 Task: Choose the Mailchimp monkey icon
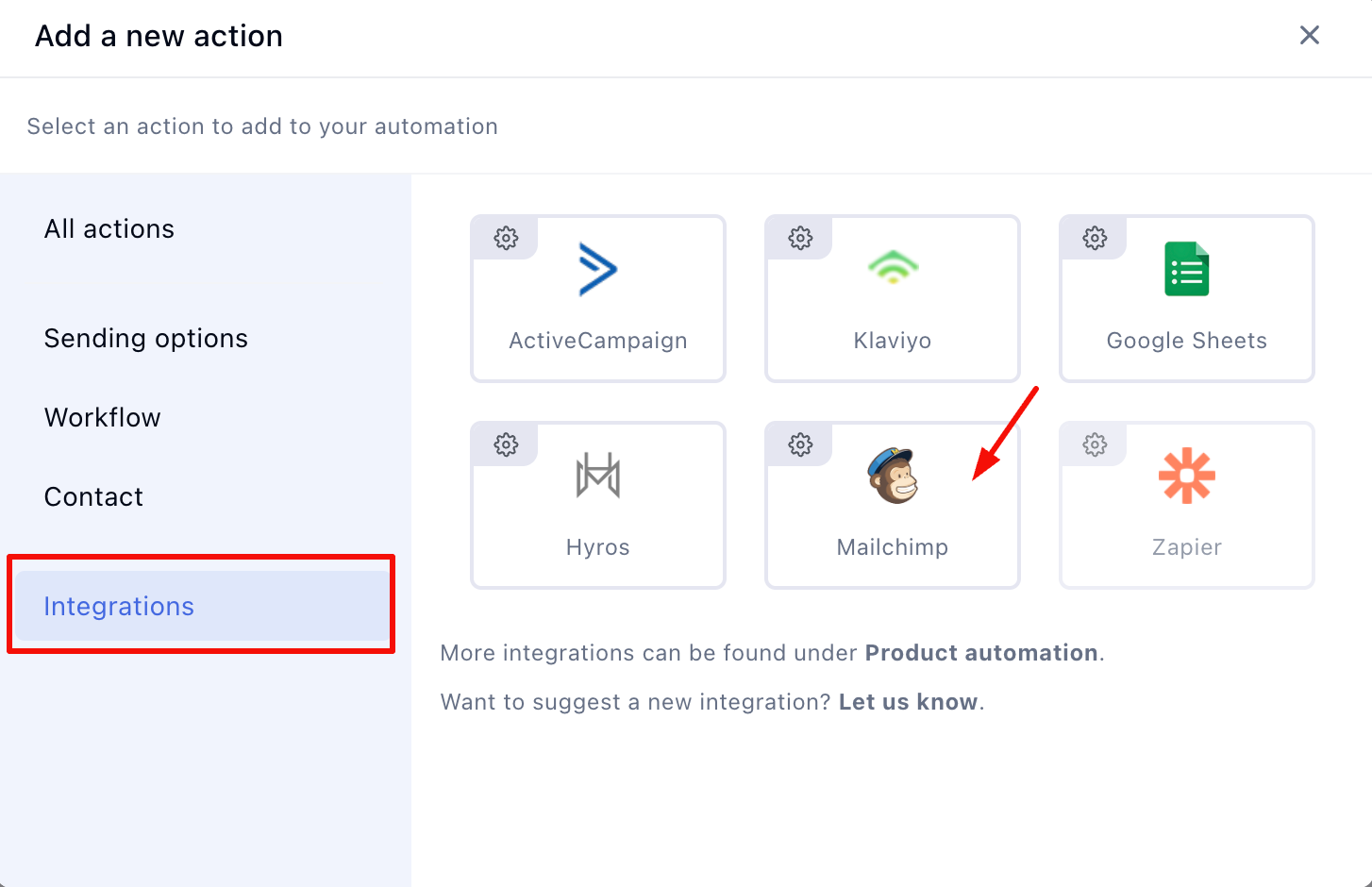coord(893,476)
